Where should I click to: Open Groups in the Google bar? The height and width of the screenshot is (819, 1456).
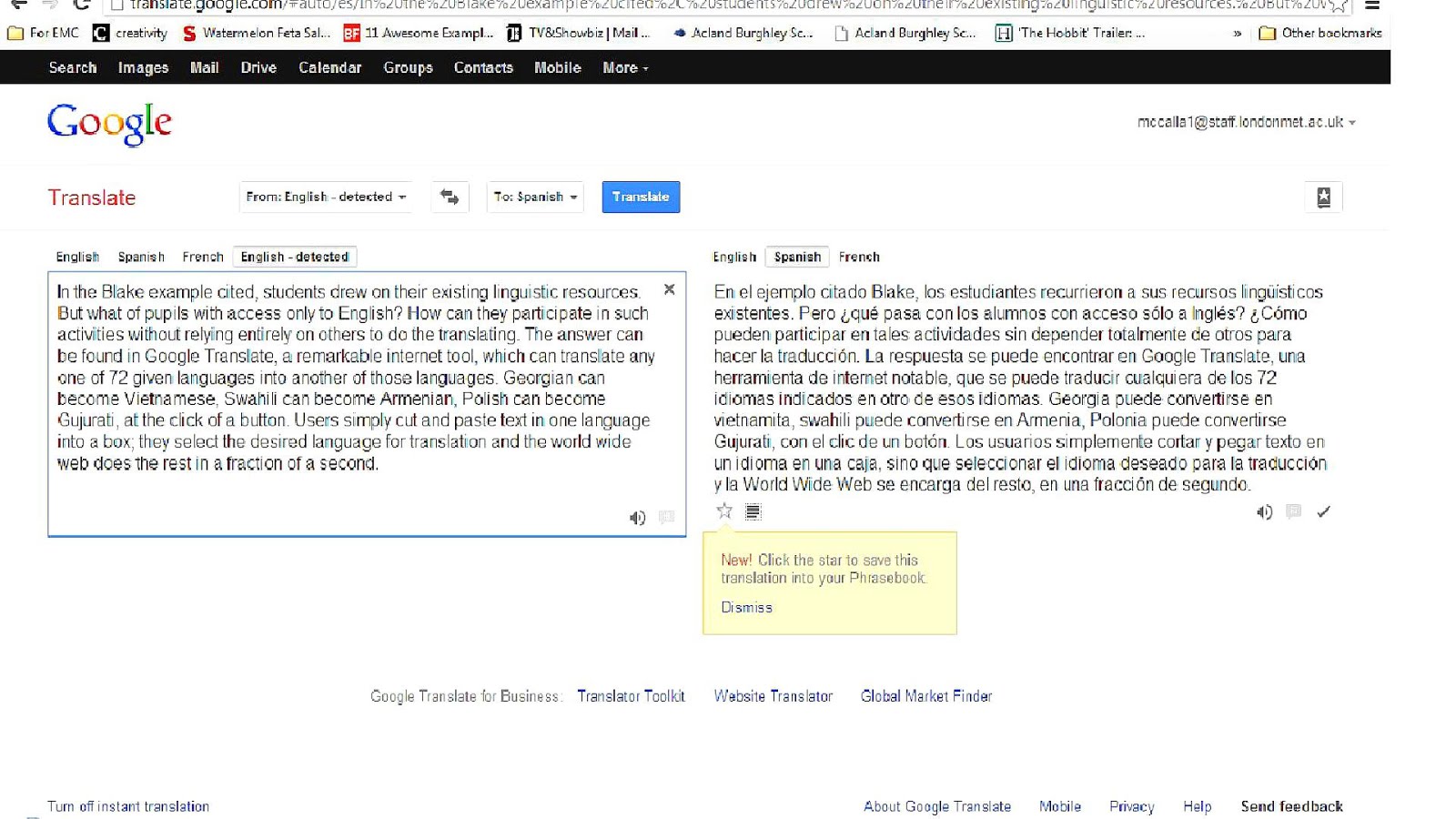[x=408, y=67]
